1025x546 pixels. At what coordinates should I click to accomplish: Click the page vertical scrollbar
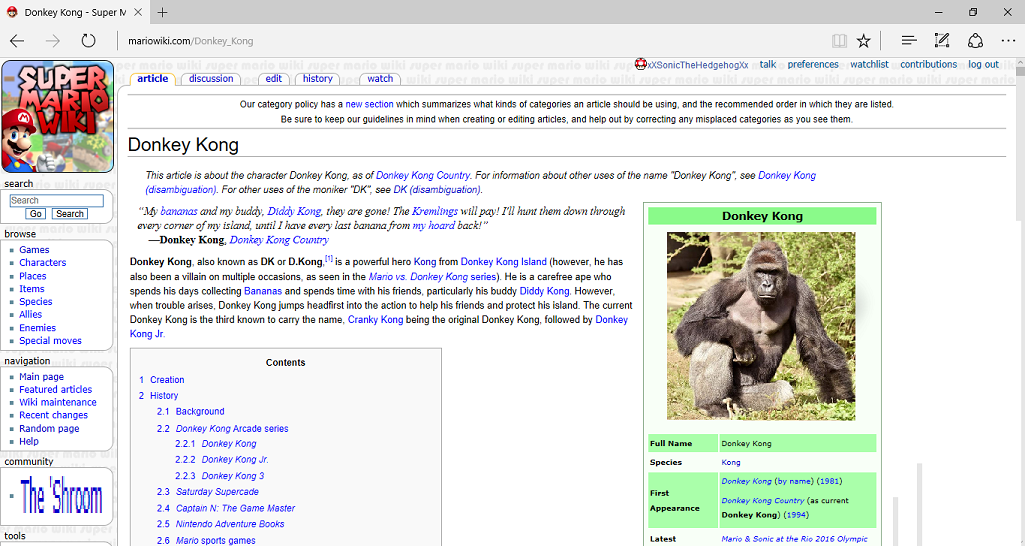pyautogui.click(x=1019, y=300)
